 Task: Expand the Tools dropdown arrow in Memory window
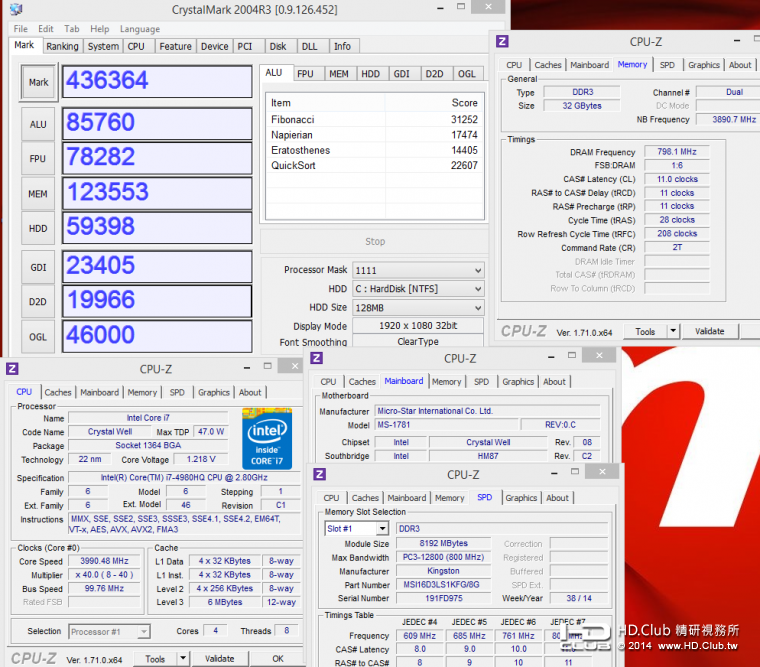click(x=673, y=332)
